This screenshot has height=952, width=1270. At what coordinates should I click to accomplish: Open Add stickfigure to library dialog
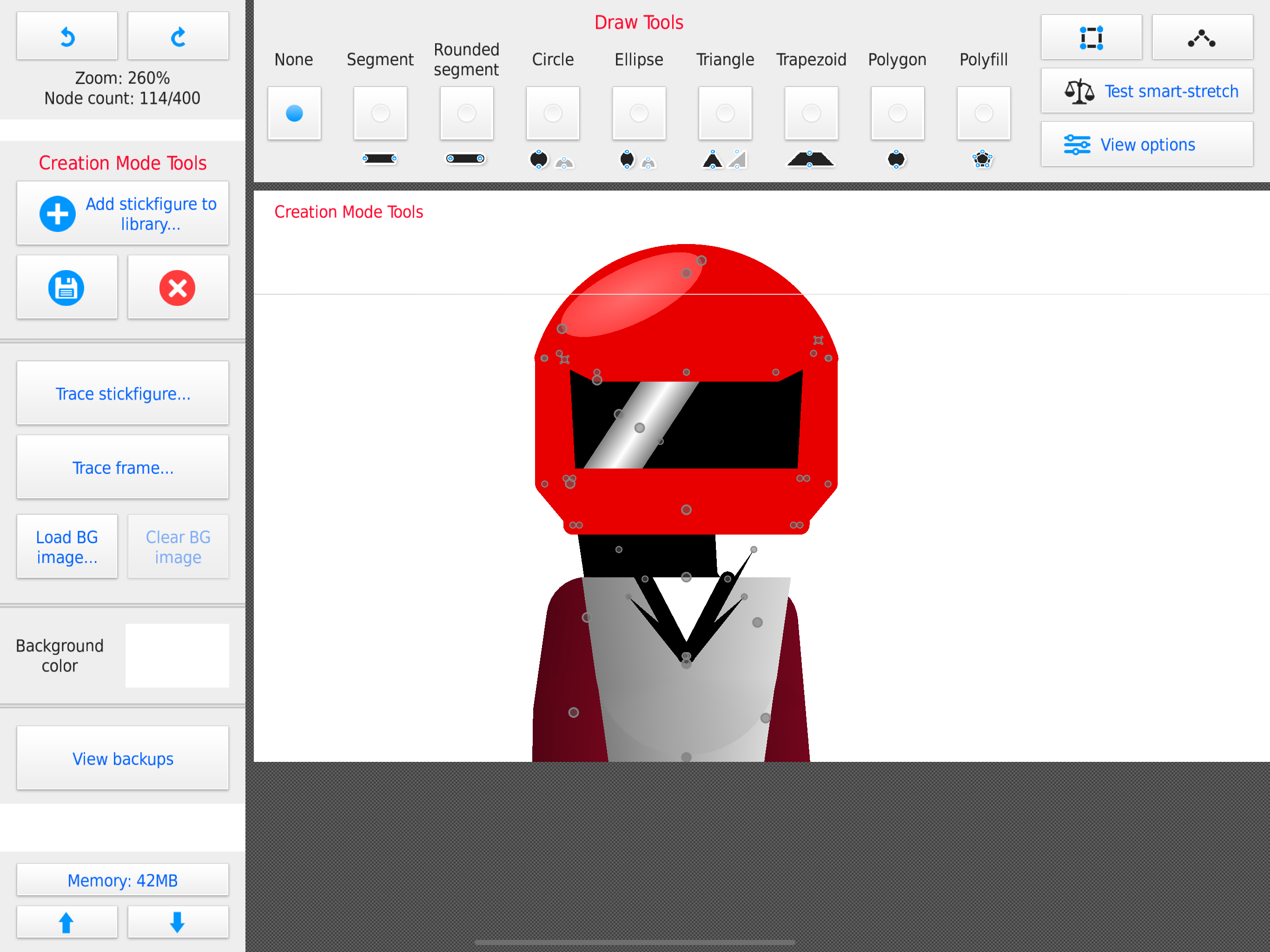(123, 213)
